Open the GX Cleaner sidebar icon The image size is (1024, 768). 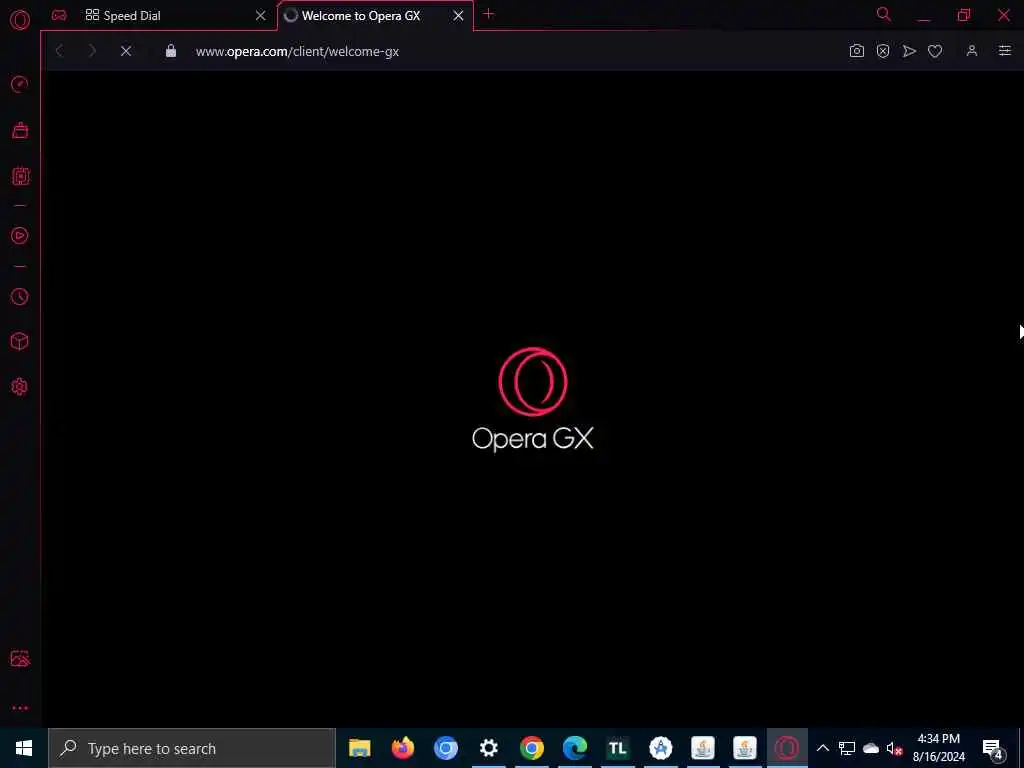(x=20, y=131)
